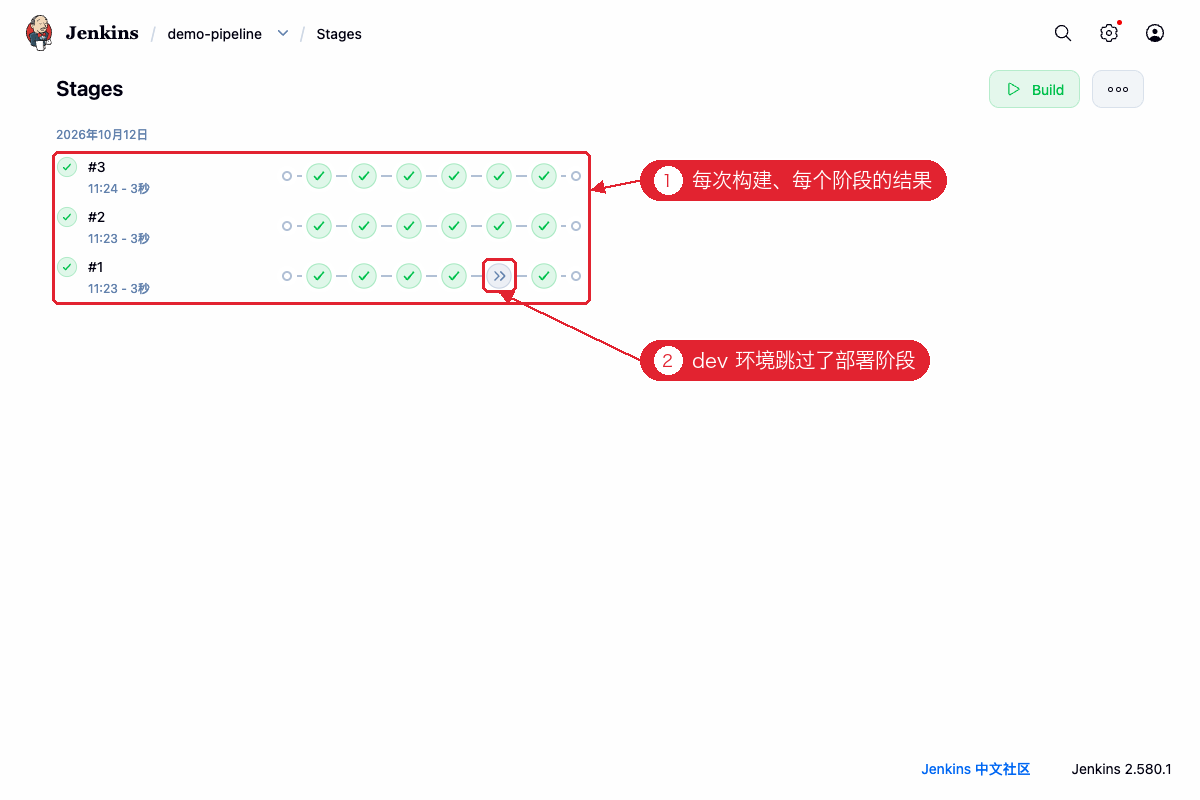Click build #1 success status icon
The image size is (1200, 800).
67,267
